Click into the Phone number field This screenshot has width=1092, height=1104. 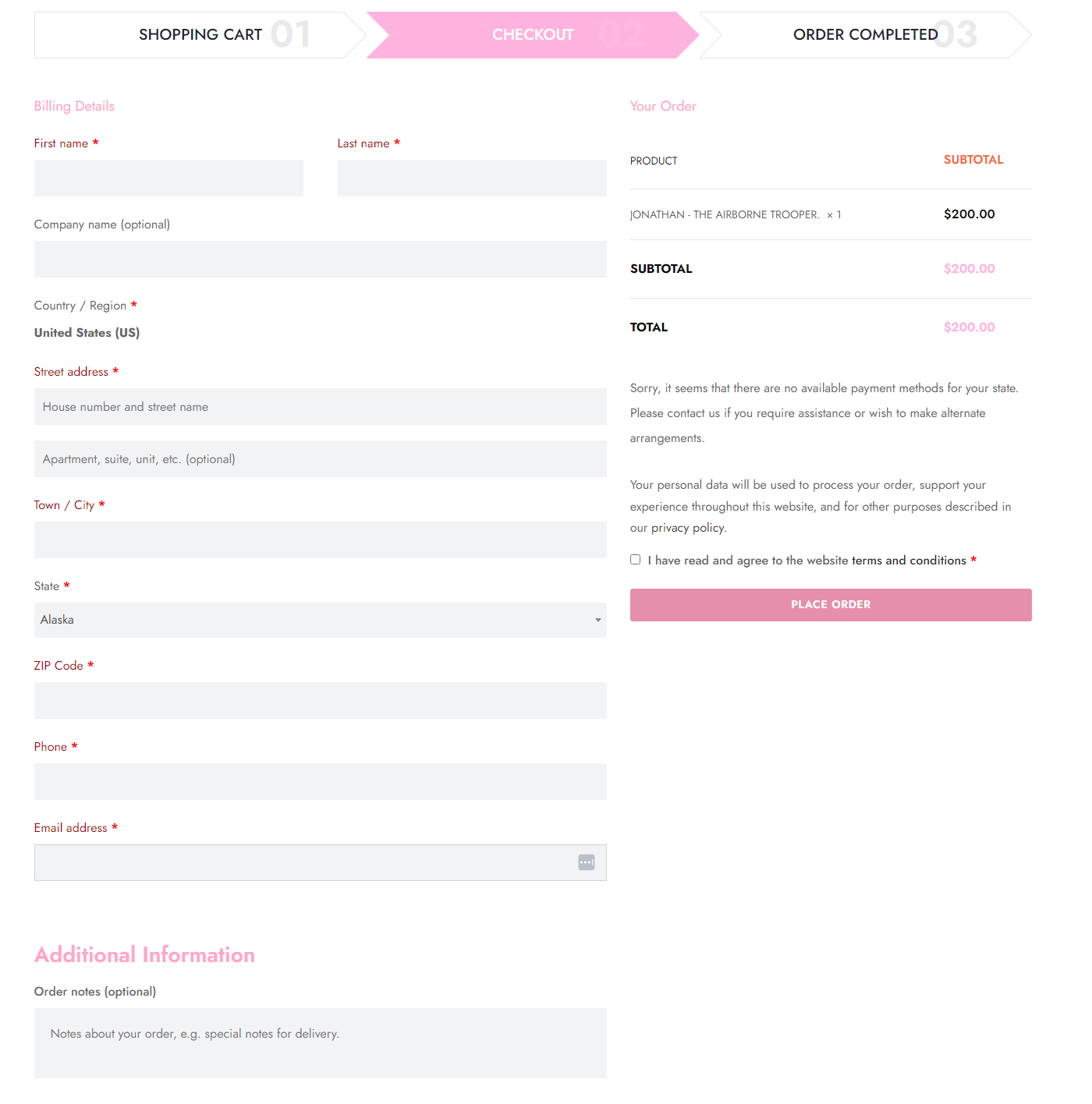320,782
